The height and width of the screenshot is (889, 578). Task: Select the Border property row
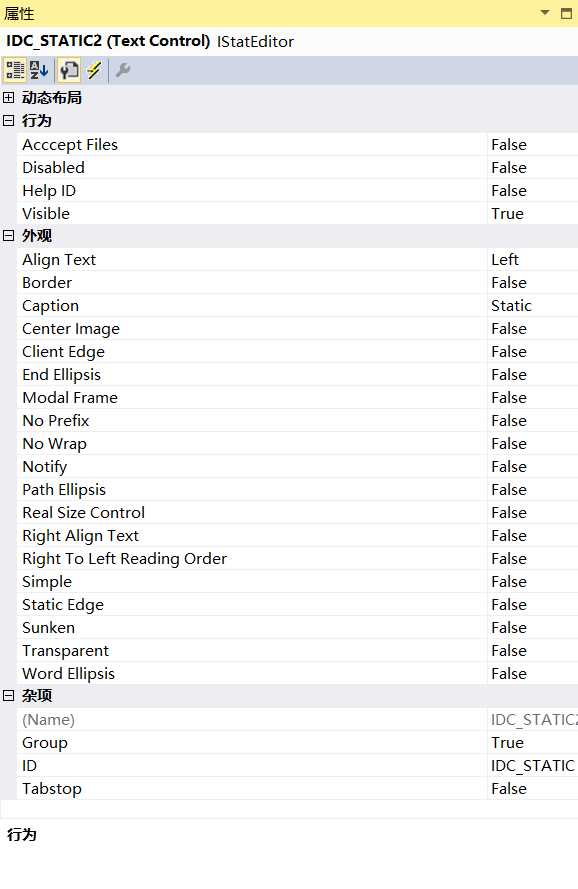coord(297,283)
